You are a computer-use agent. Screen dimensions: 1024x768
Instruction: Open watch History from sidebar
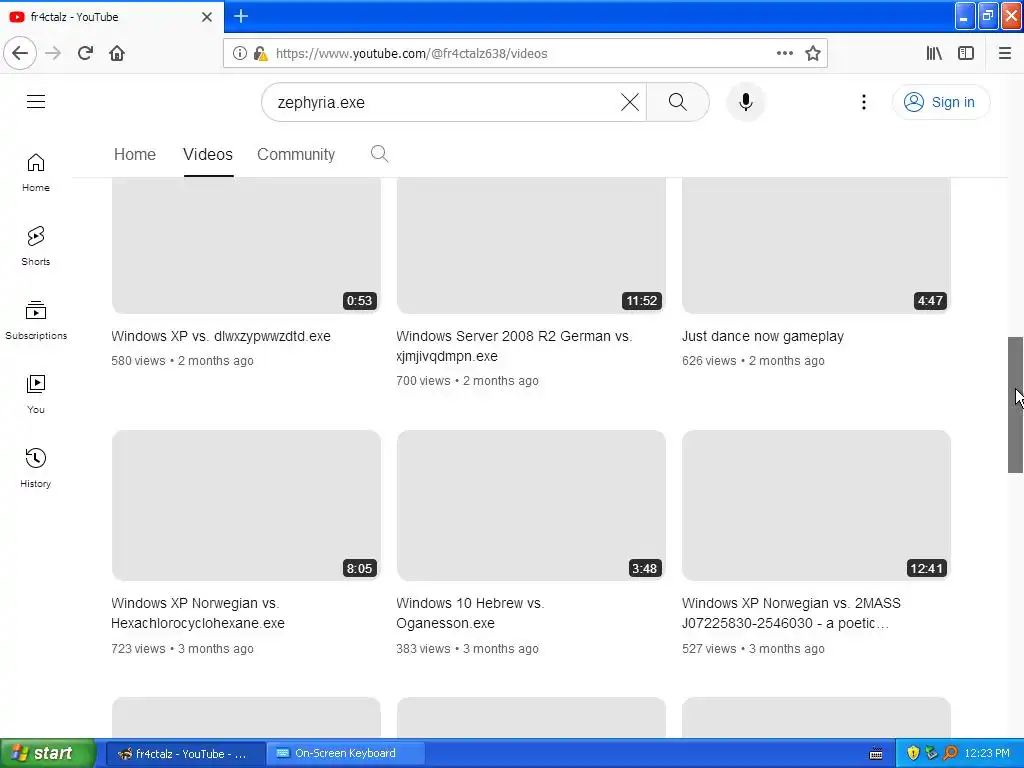[36, 468]
